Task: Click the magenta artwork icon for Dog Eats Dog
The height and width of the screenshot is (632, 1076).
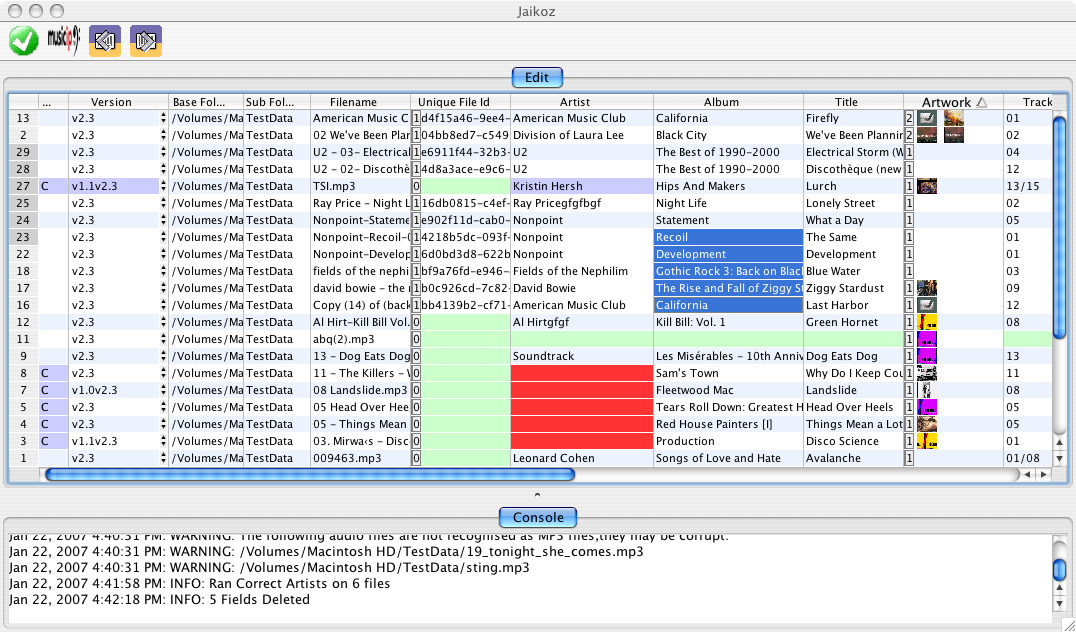Action: click(x=927, y=356)
